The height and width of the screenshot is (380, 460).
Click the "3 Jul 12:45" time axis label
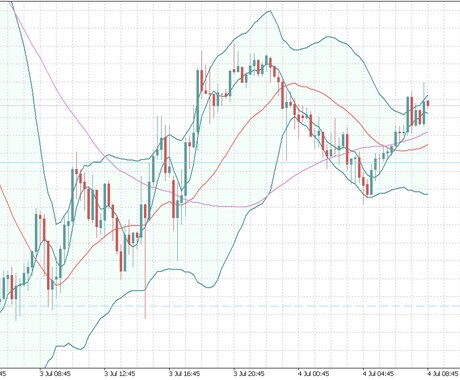120,374
